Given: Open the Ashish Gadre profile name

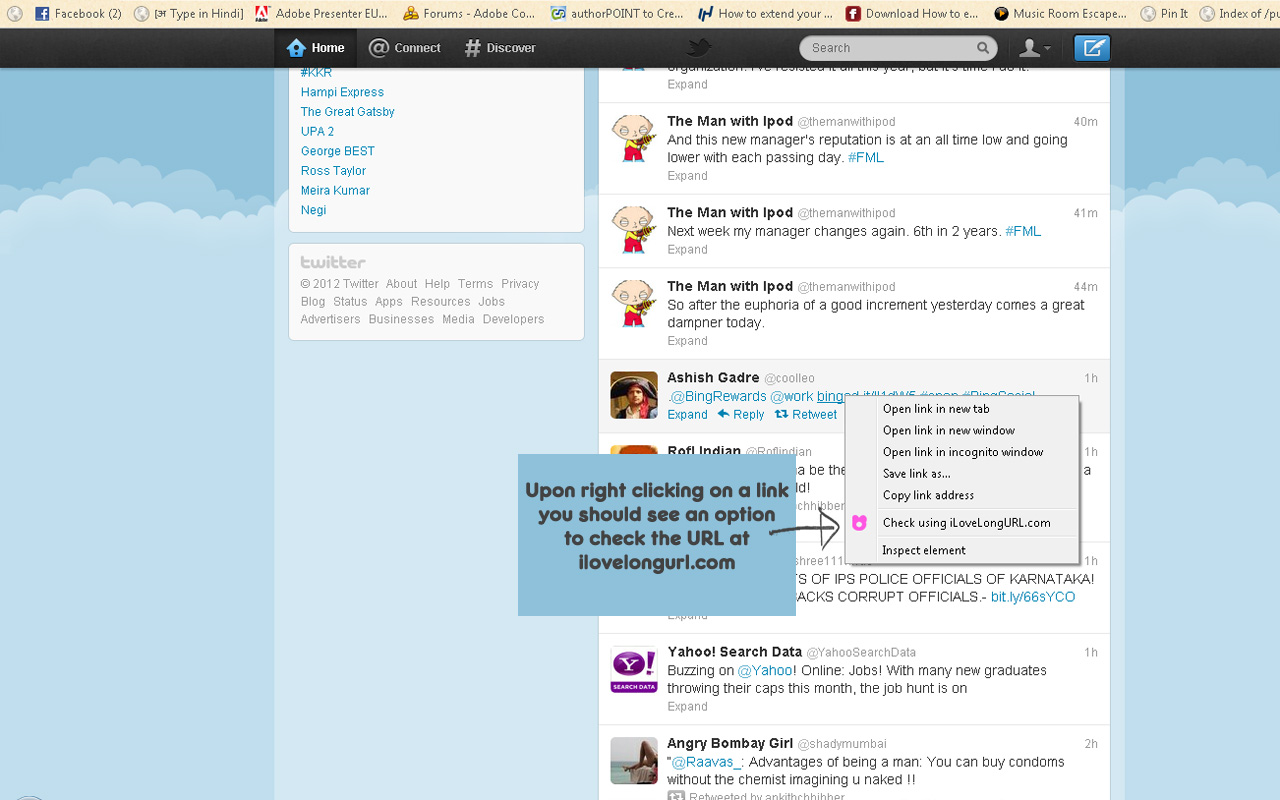Looking at the screenshot, I should pyautogui.click(x=713, y=378).
